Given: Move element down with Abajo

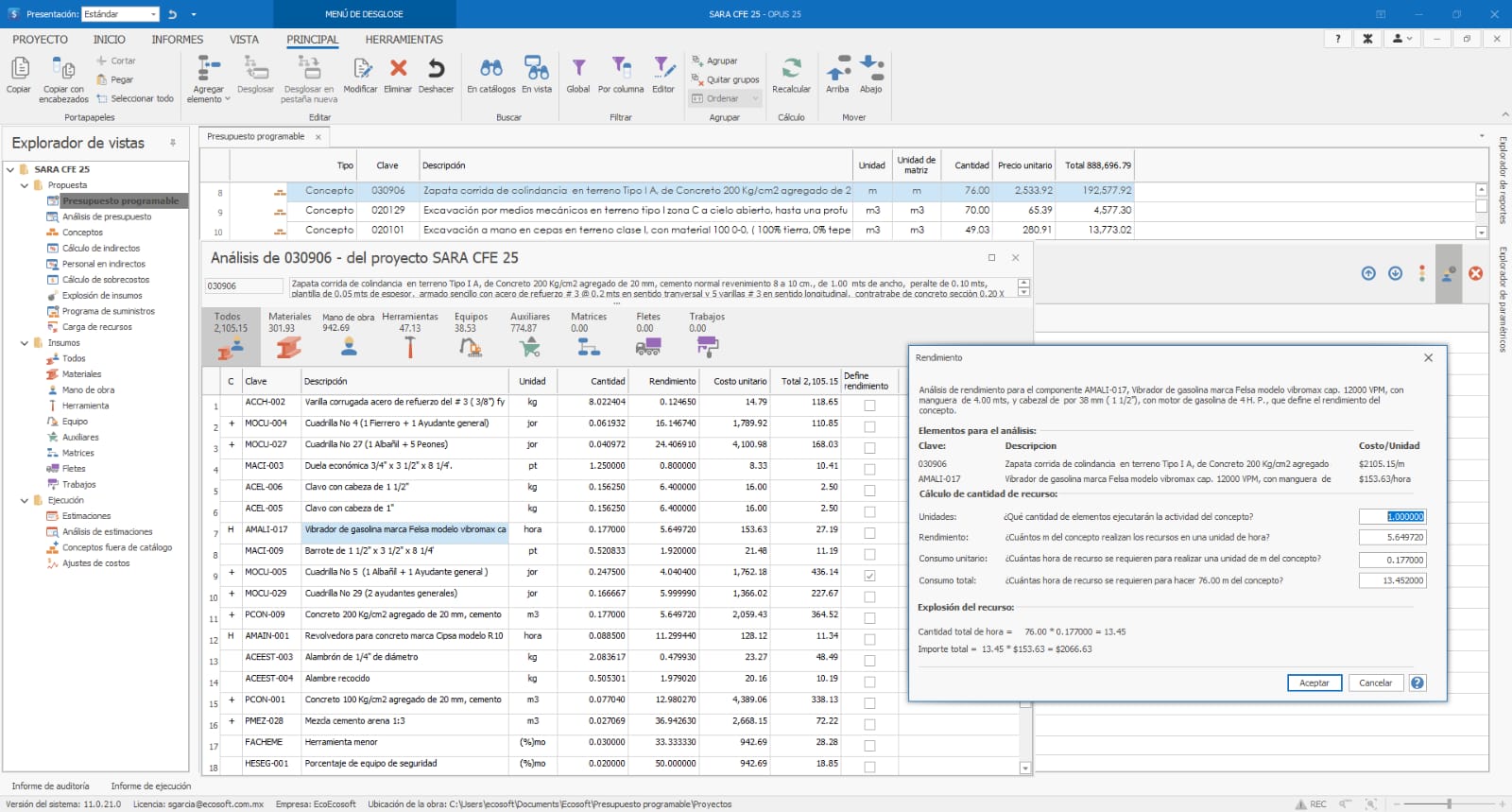Looking at the screenshot, I should point(871,68).
